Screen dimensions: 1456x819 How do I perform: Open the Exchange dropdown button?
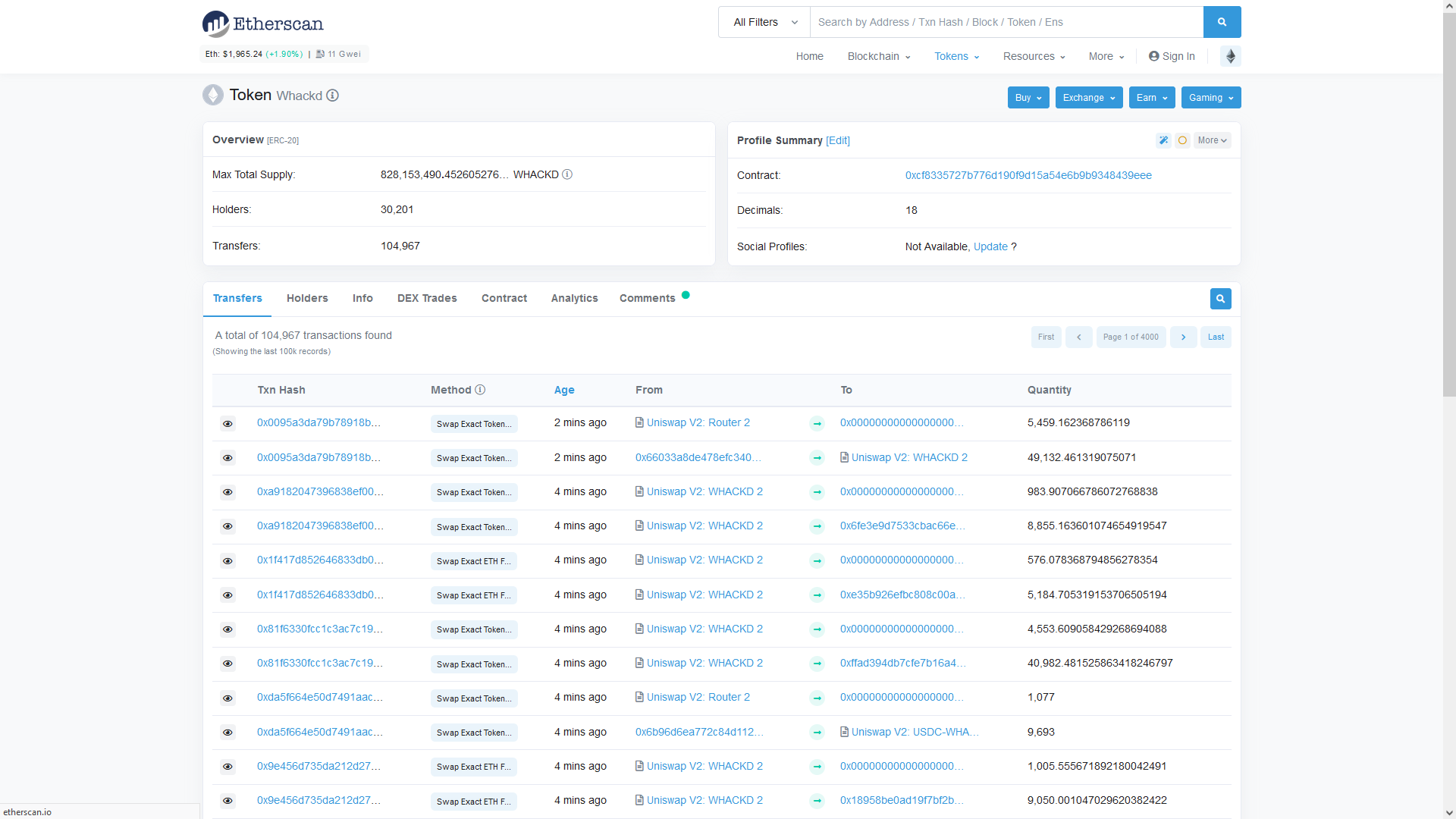[1089, 98]
